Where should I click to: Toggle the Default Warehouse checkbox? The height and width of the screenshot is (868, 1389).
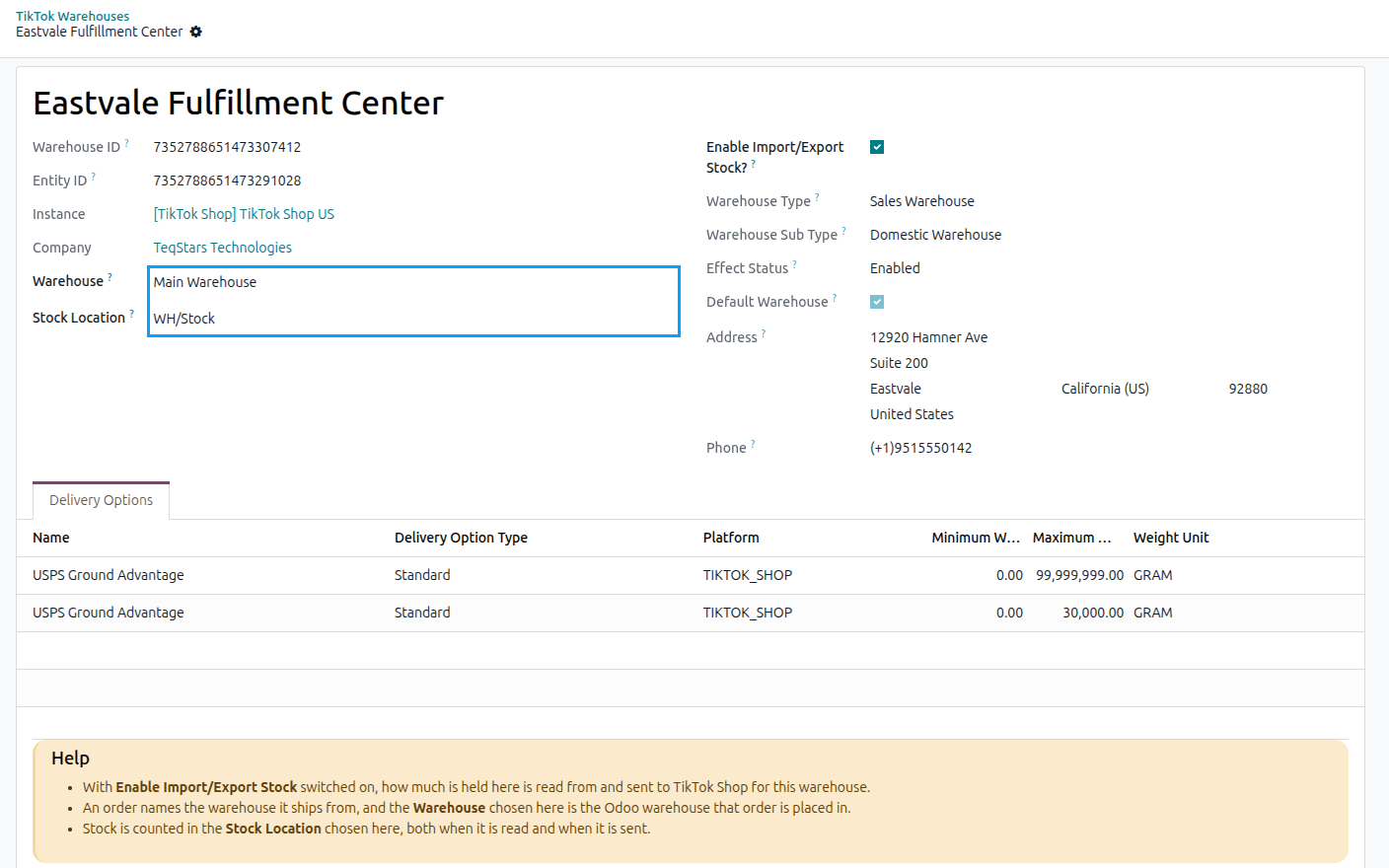pyautogui.click(x=877, y=302)
